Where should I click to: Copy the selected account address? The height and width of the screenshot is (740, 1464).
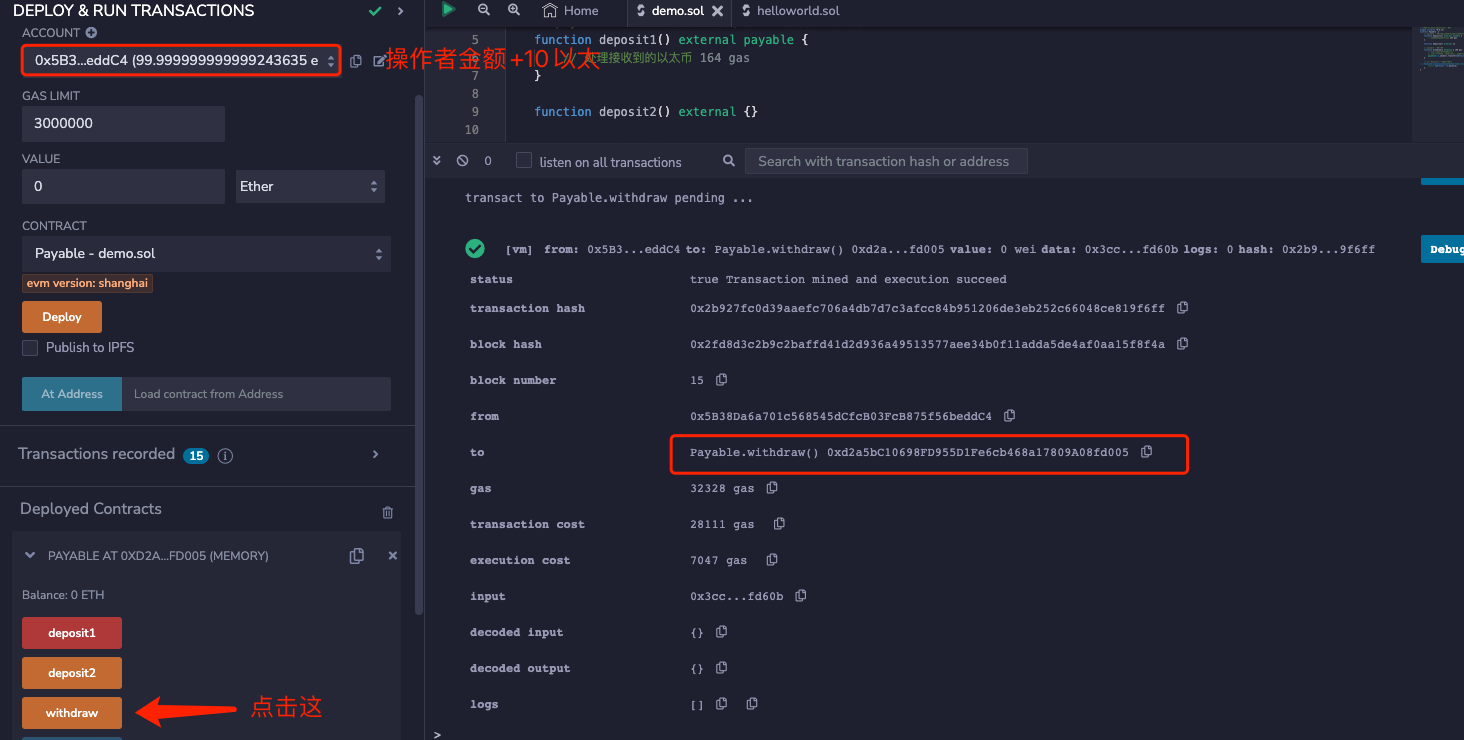pos(356,61)
